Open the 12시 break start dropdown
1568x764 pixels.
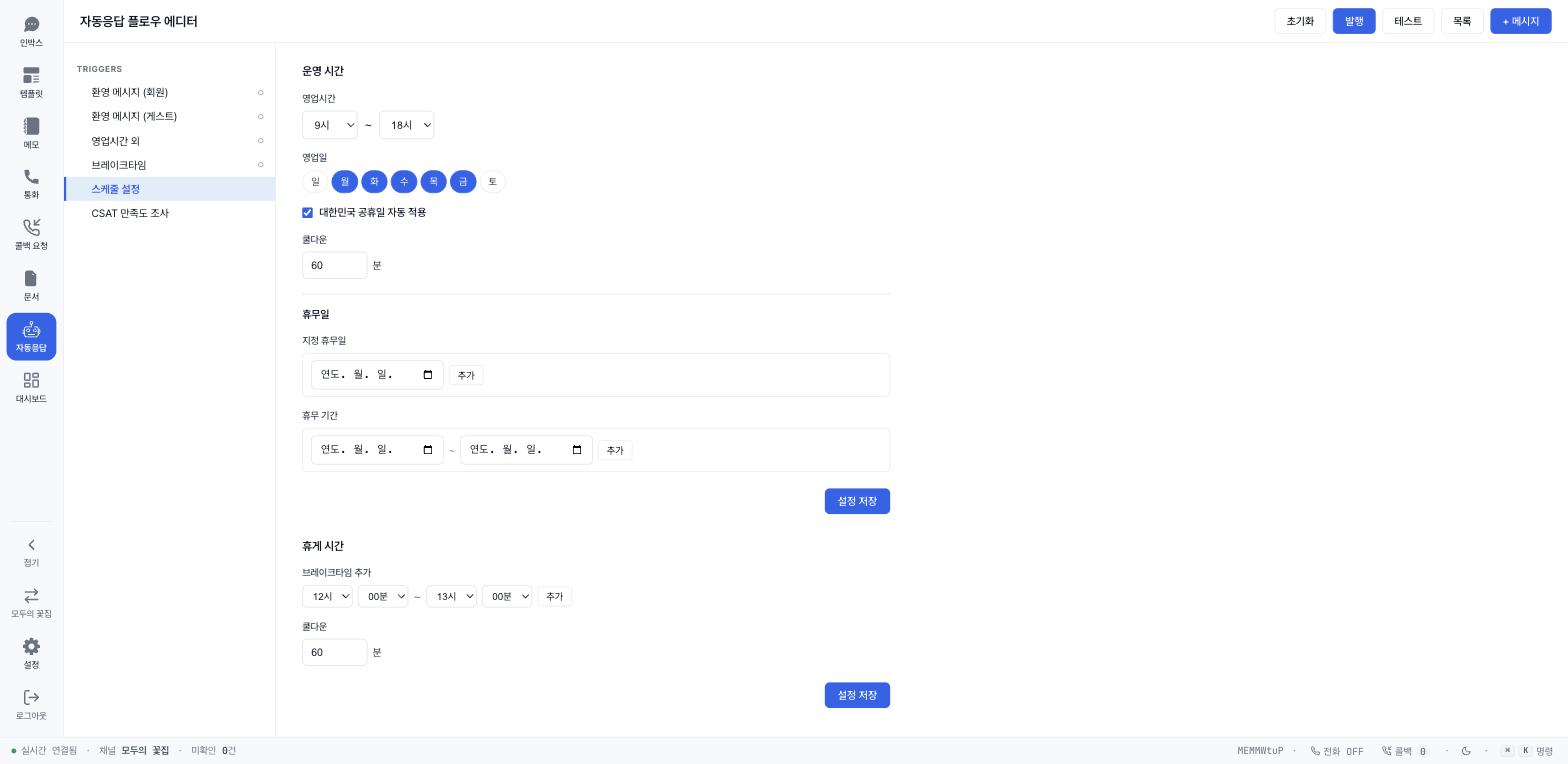[x=327, y=597]
